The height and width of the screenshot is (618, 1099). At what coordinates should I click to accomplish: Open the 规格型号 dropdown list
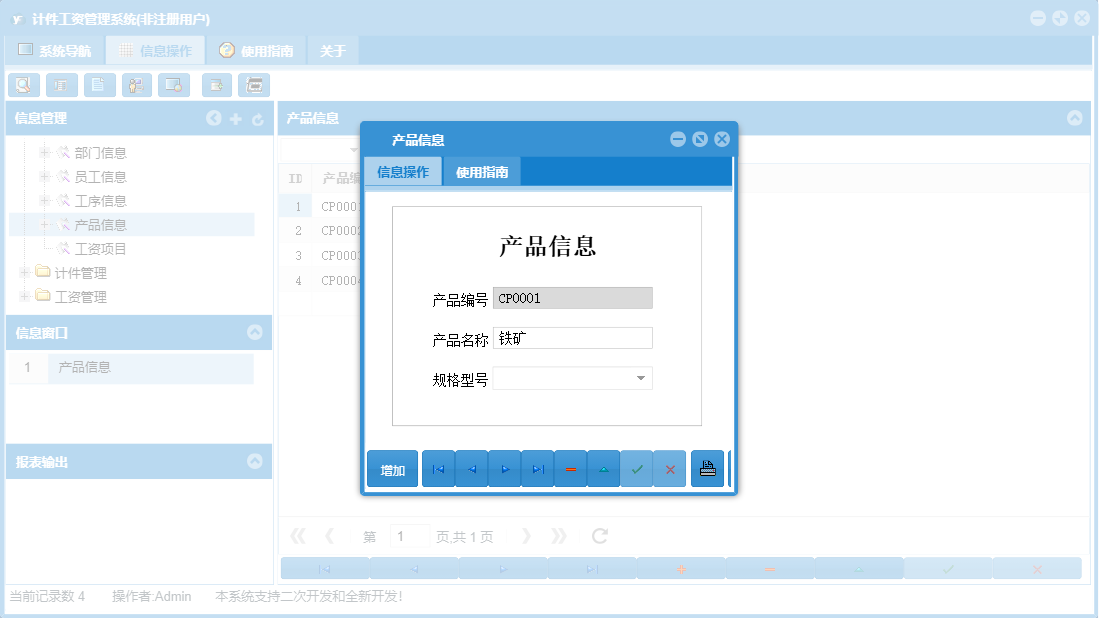pos(641,378)
